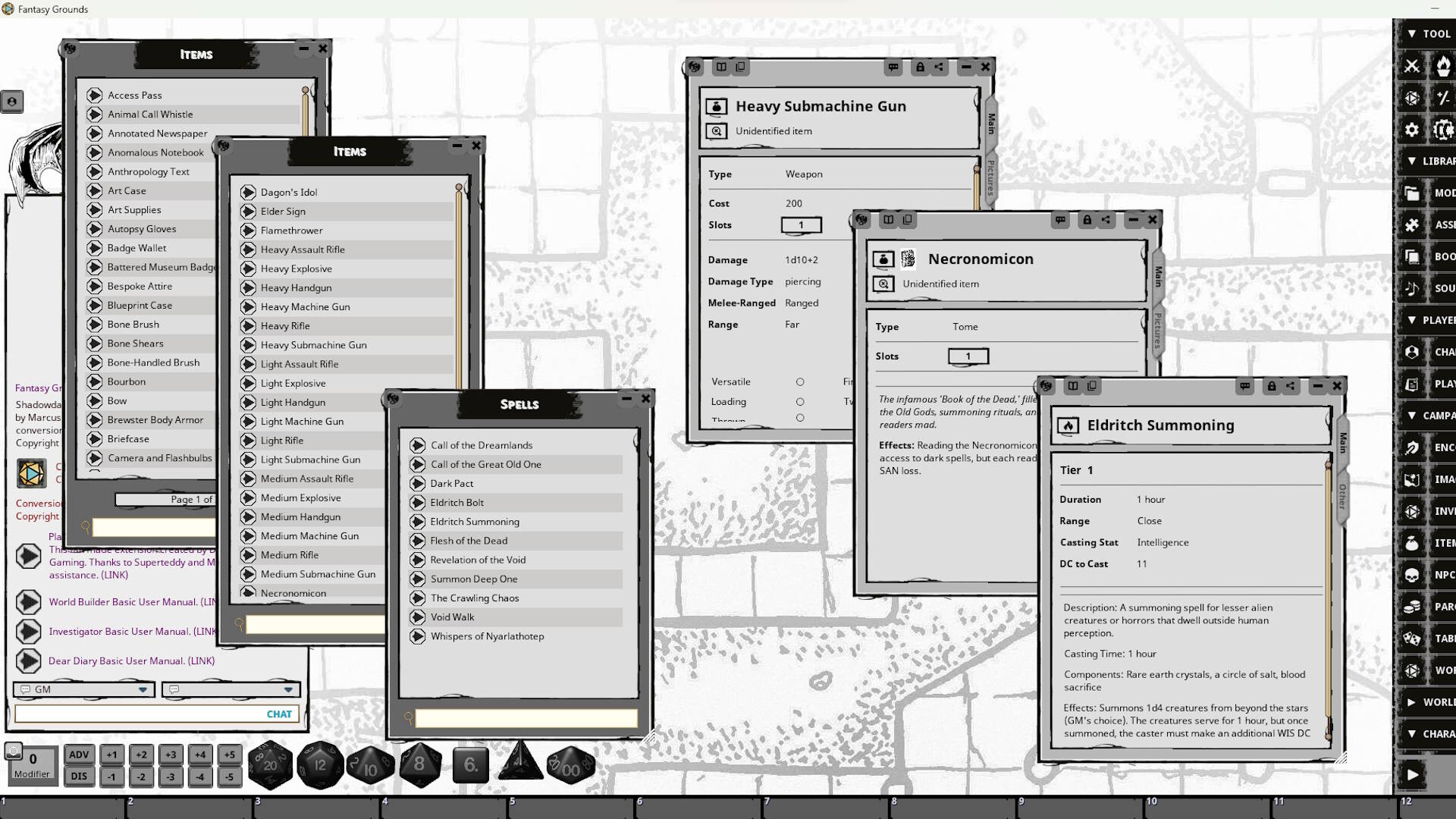Toggle the Loading property for Heavy Submachine Gun
The height and width of the screenshot is (819, 1456).
point(800,402)
